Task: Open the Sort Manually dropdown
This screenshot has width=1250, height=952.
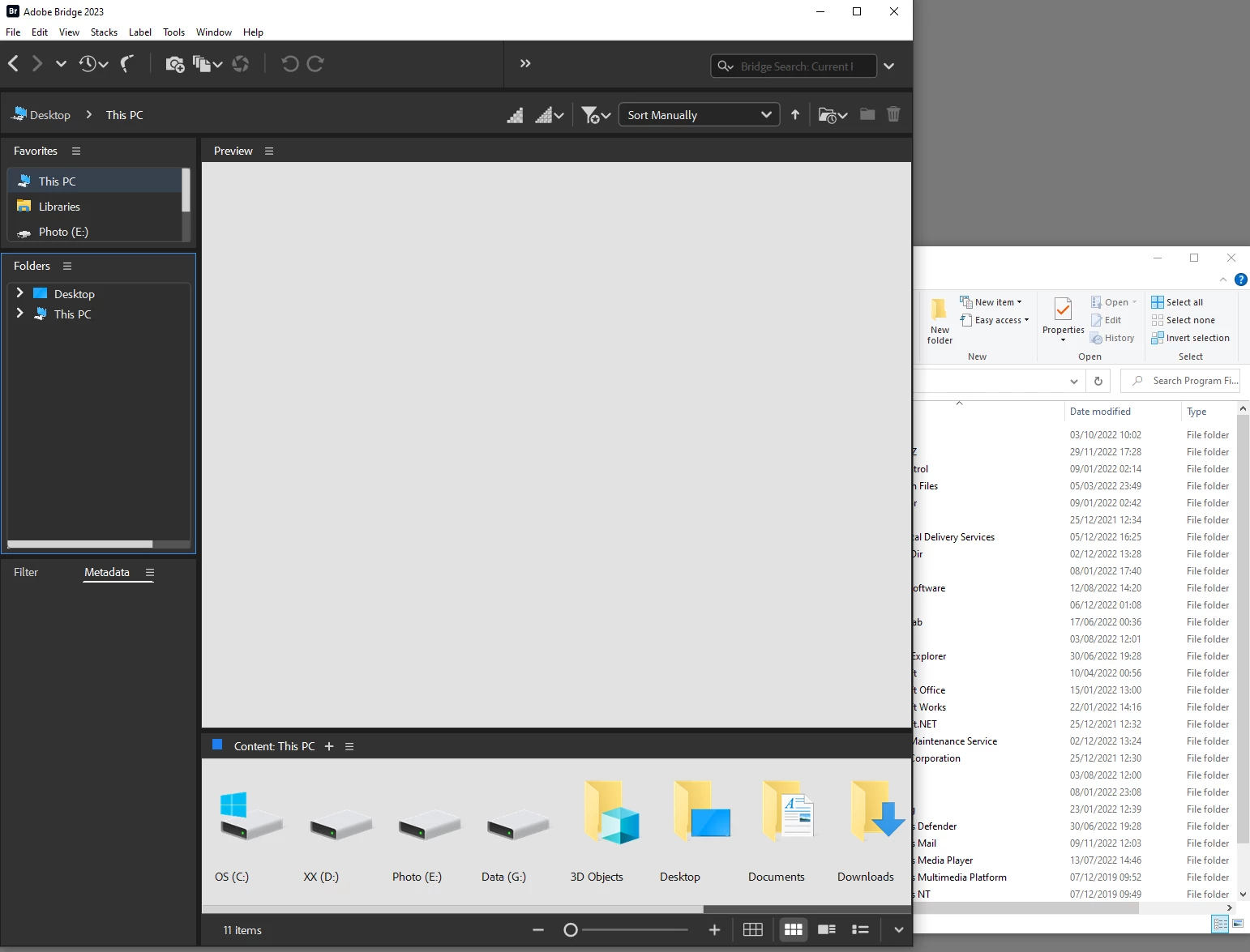Action: point(699,115)
